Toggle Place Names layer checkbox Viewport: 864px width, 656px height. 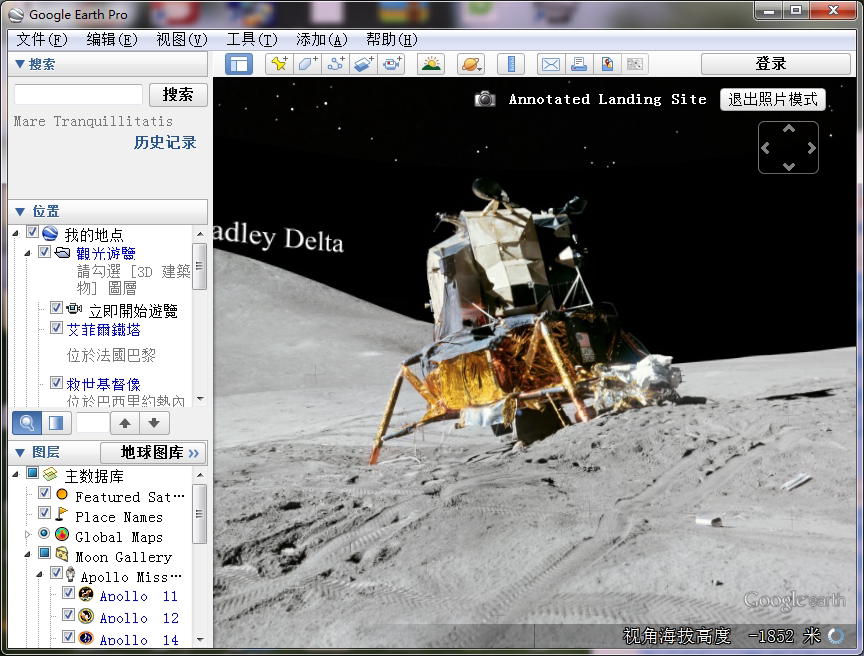(45, 513)
